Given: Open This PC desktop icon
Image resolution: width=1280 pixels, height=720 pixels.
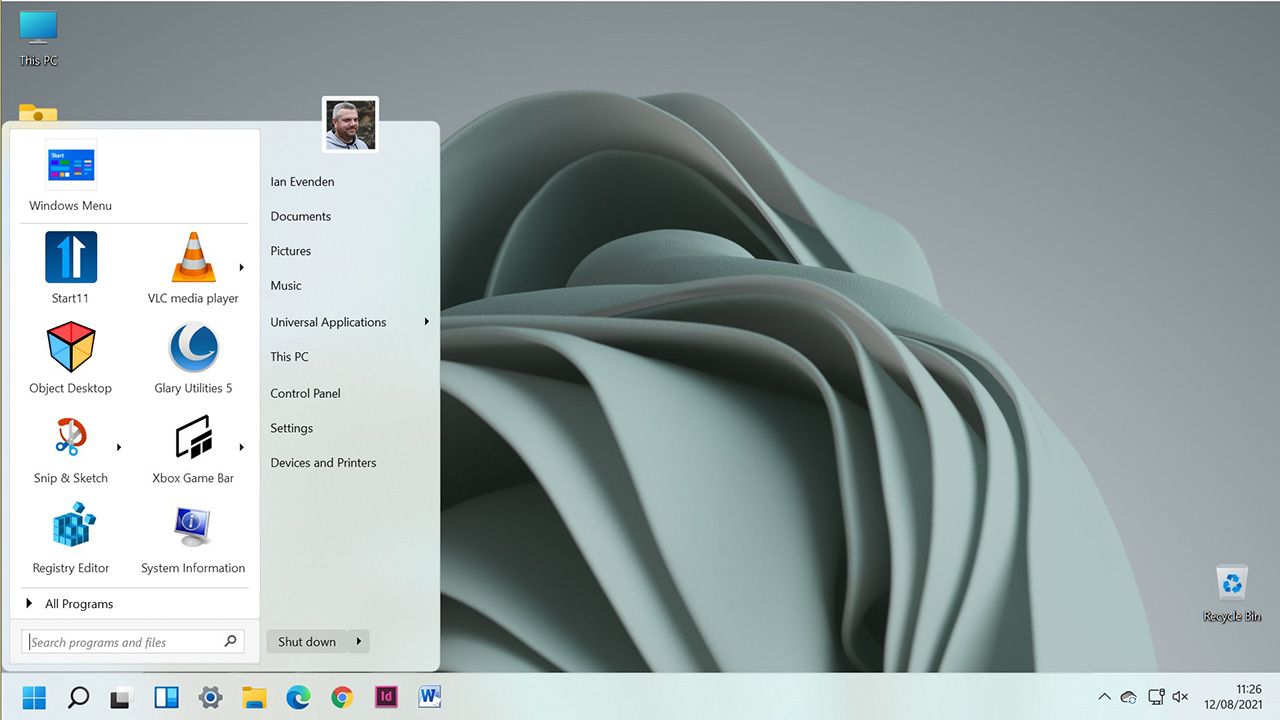Looking at the screenshot, I should (x=39, y=39).
